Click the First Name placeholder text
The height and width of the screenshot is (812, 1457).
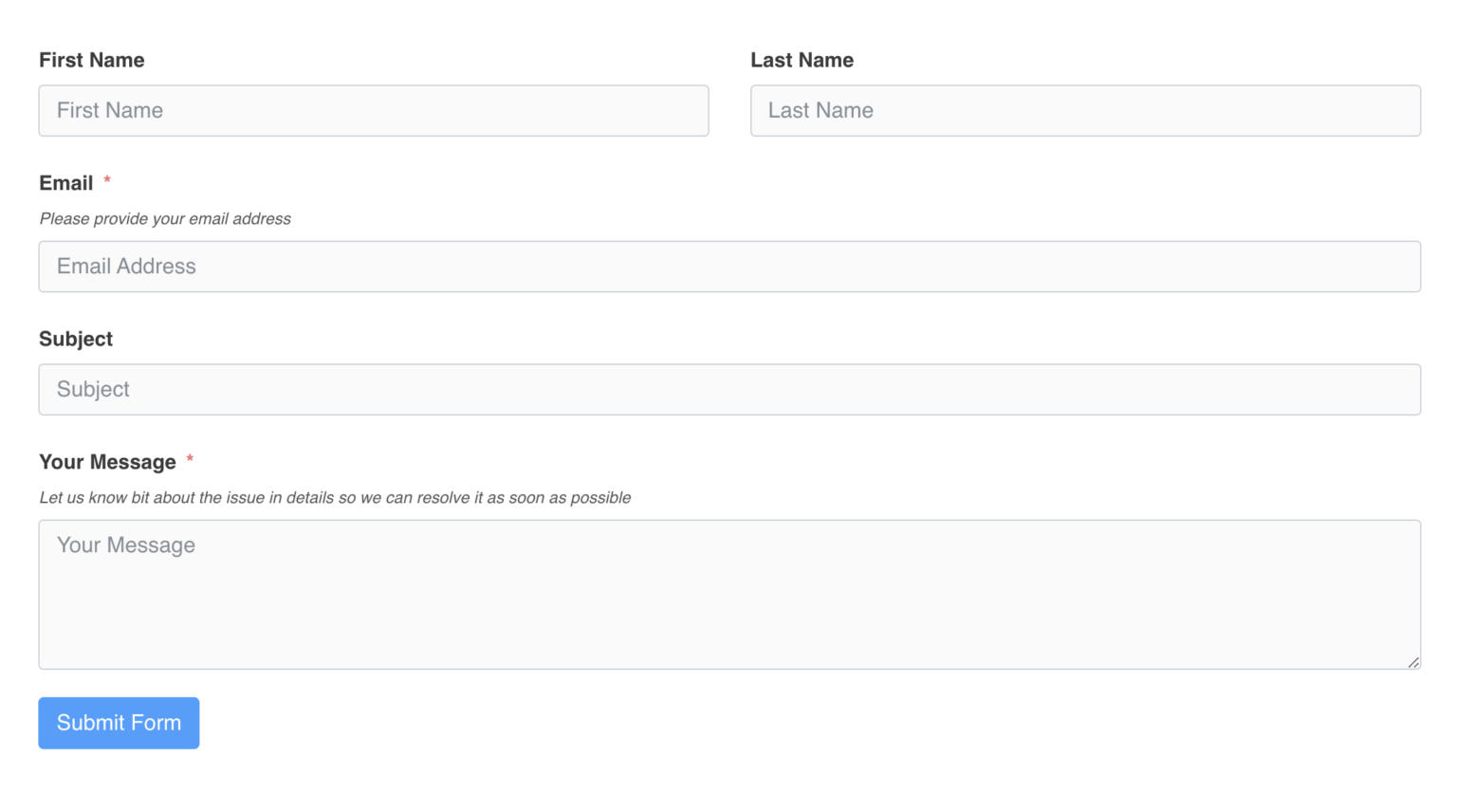[x=110, y=110]
